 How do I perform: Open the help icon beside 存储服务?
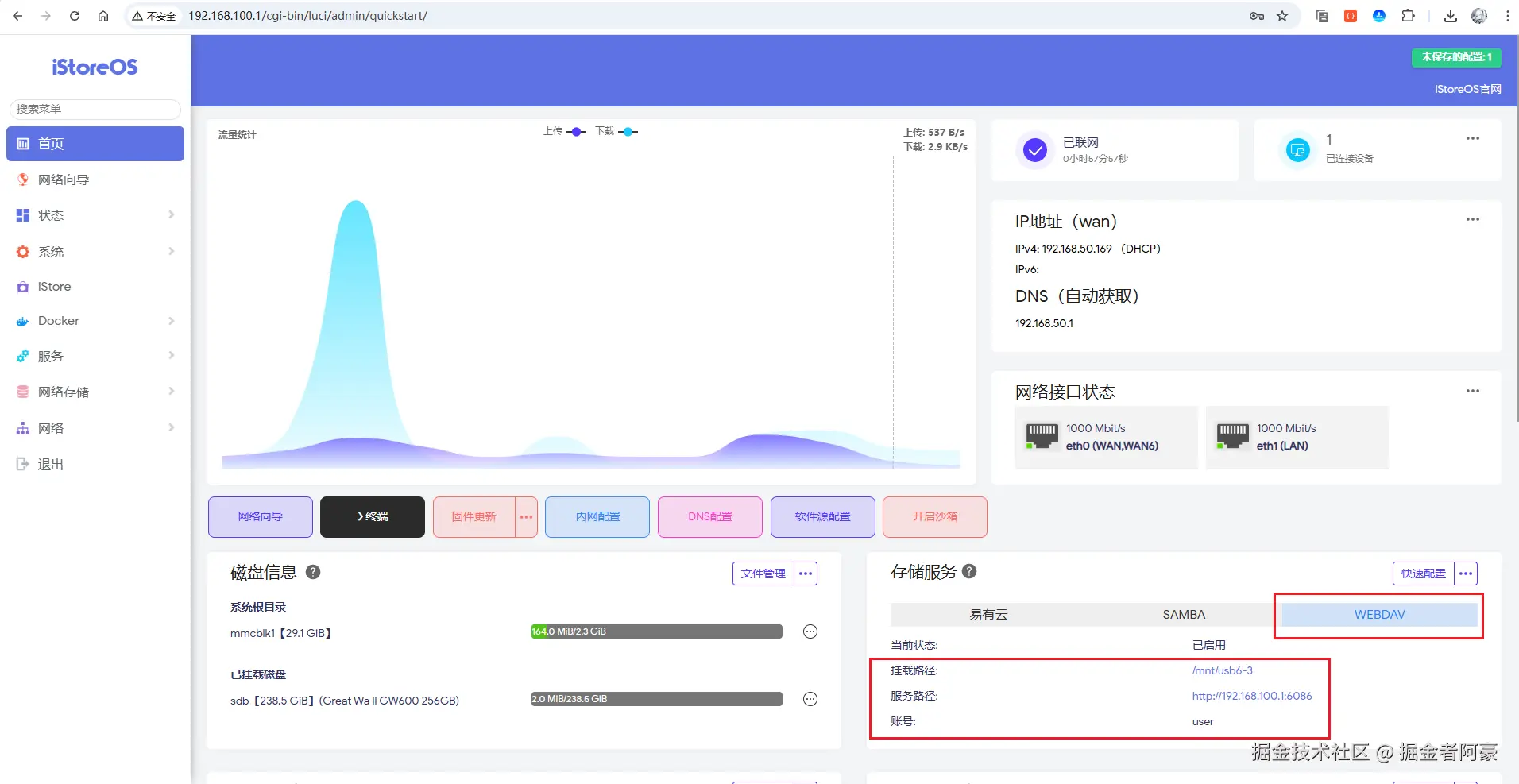click(969, 571)
